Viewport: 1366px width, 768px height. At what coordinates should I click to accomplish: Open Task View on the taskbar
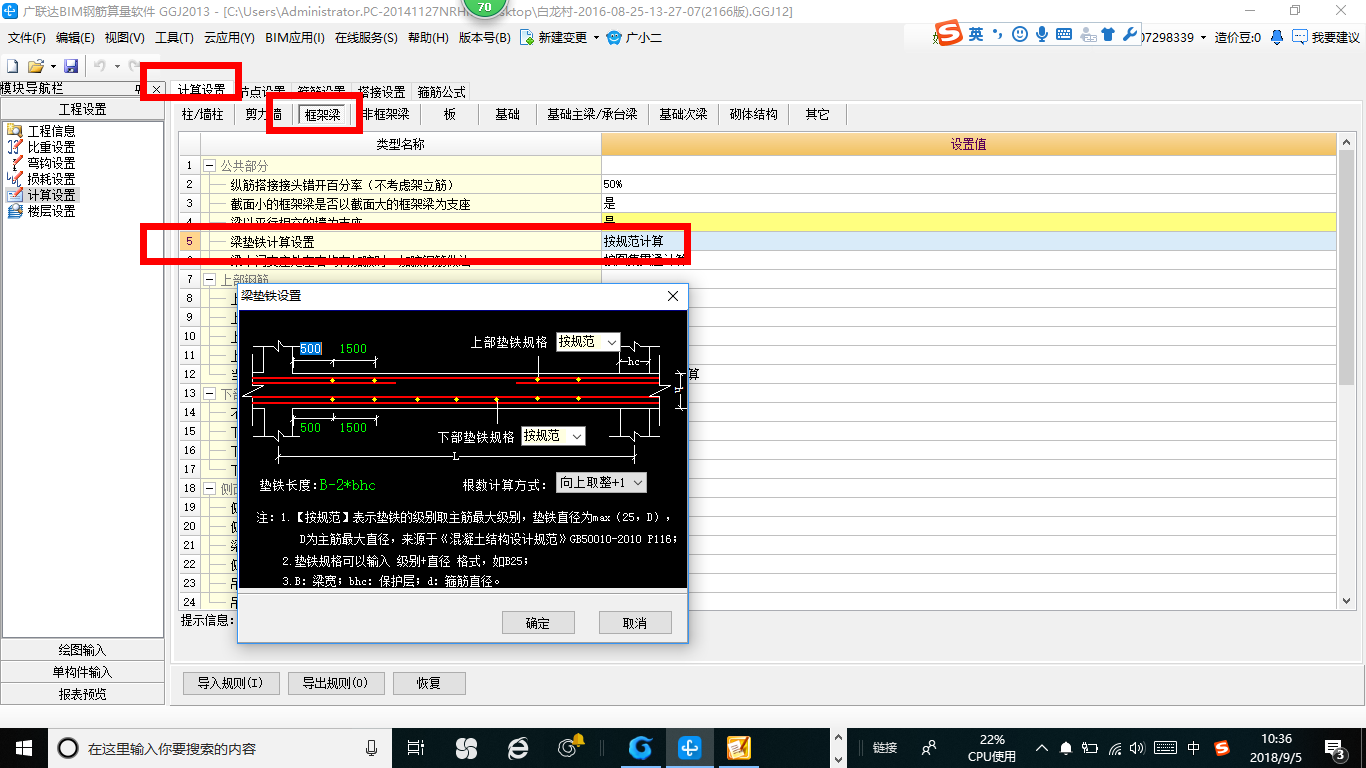417,747
